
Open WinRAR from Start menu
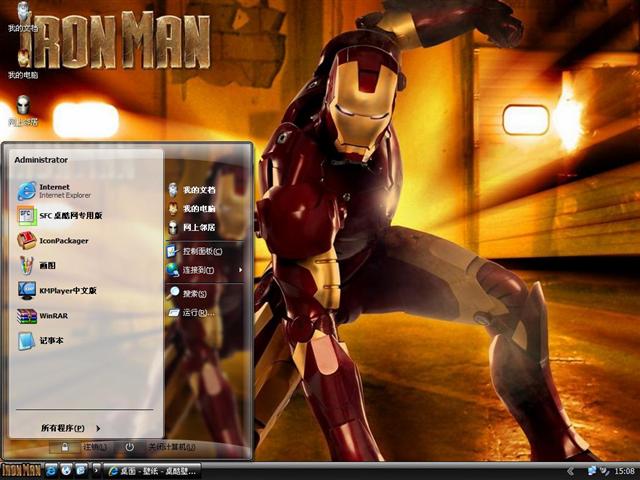(42, 316)
